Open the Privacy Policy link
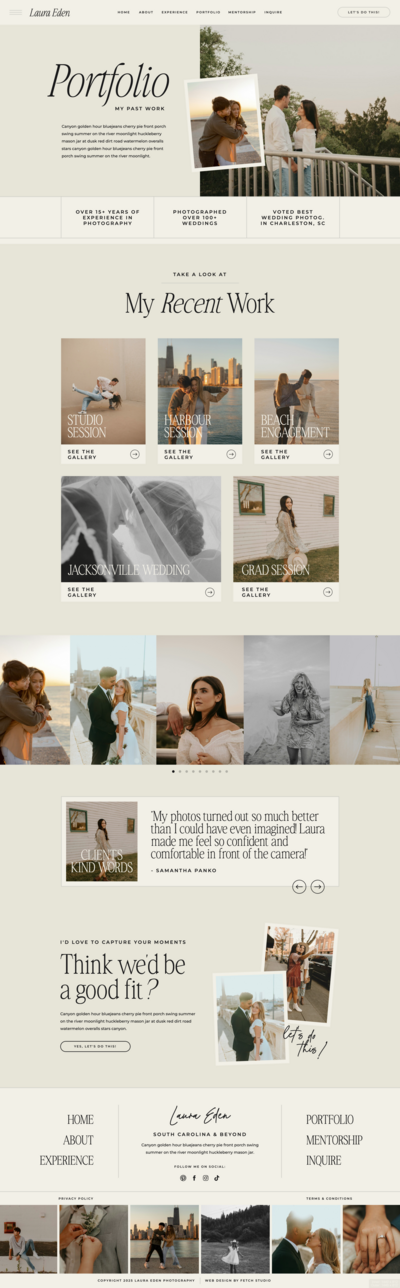 point(76,1198)
